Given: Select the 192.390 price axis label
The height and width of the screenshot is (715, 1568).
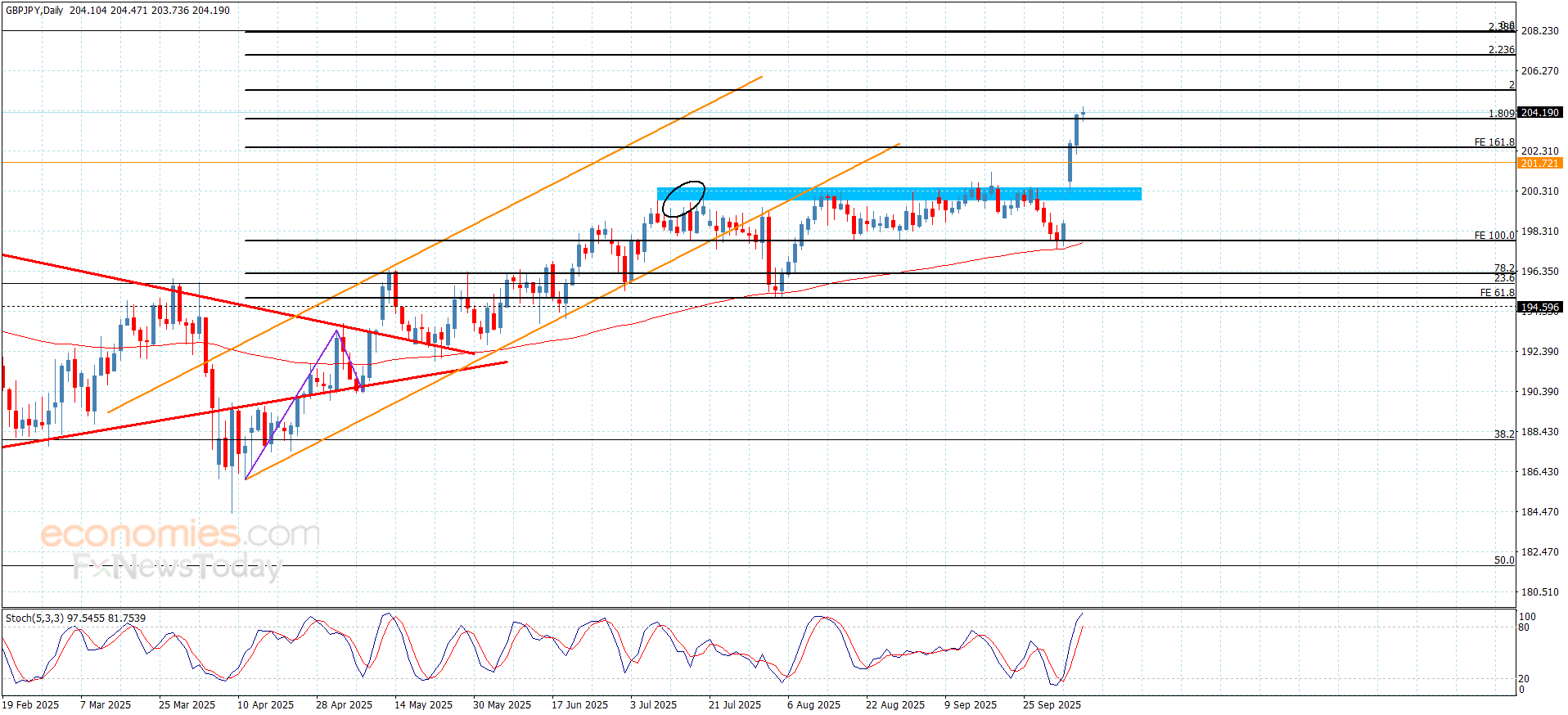Looking at the screenshot, I should [1539, 352].
